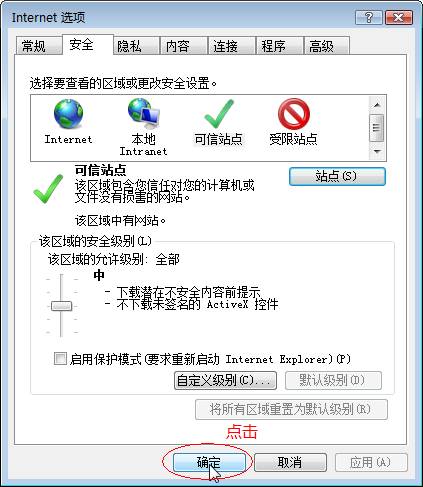The width and height of the screenshot is (423, 487).
Task: Open 自定义级别(C)... settings
Action: click(225, 380)
